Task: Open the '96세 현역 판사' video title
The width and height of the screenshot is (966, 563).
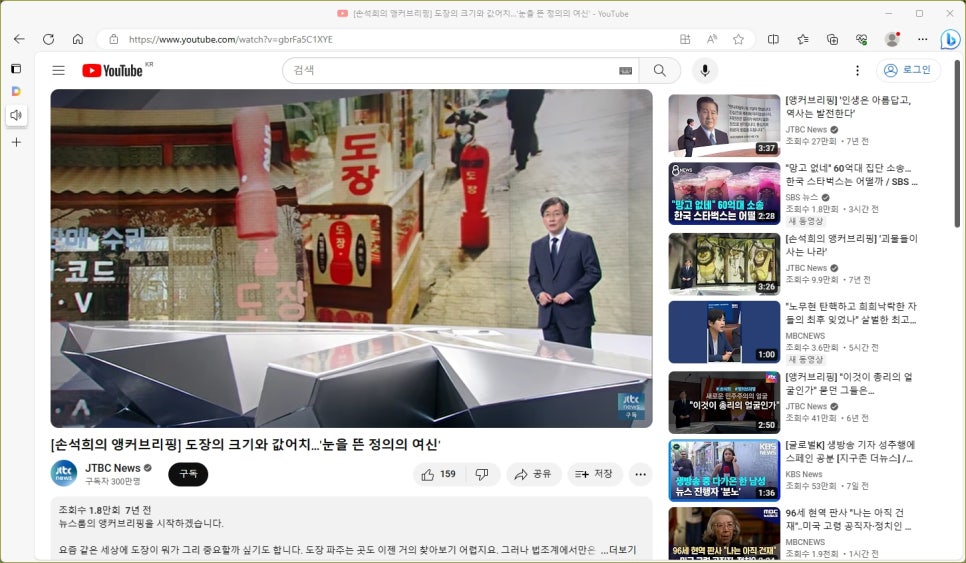Action: (x=848, y=519)
